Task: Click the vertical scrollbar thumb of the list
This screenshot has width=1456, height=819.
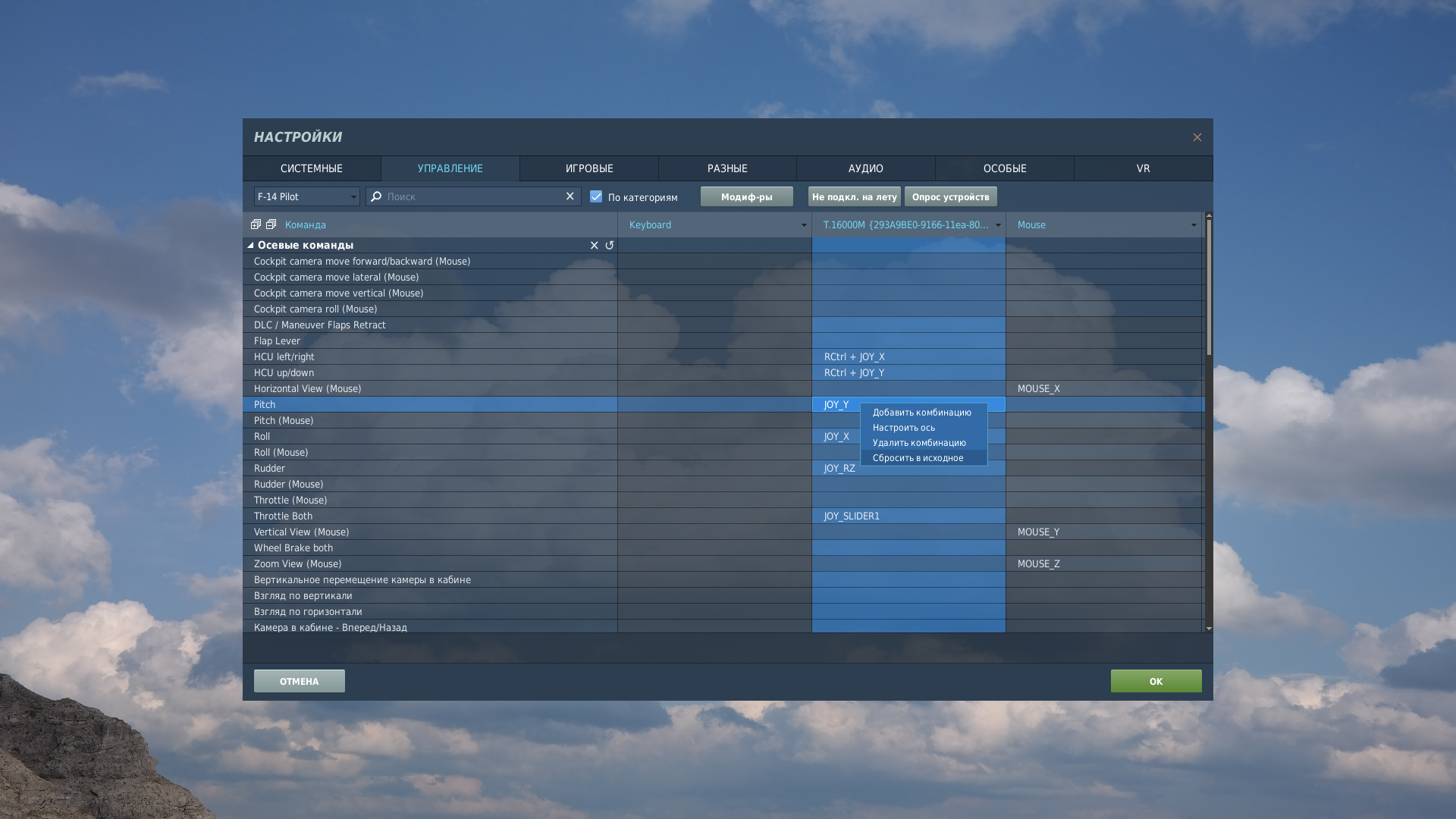Action: (1209, 287)
